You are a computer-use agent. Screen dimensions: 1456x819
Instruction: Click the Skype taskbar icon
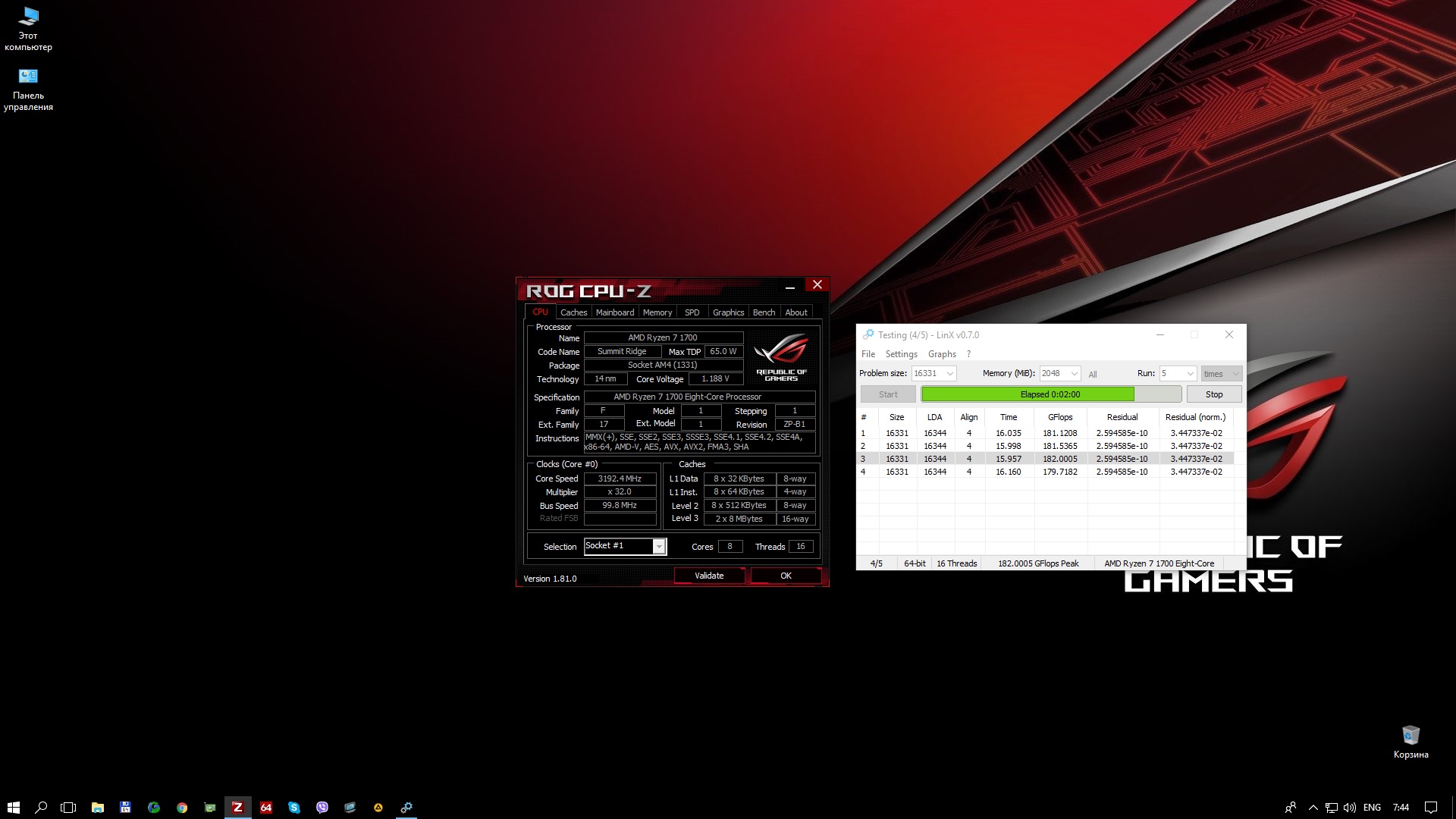click(294, 808)
